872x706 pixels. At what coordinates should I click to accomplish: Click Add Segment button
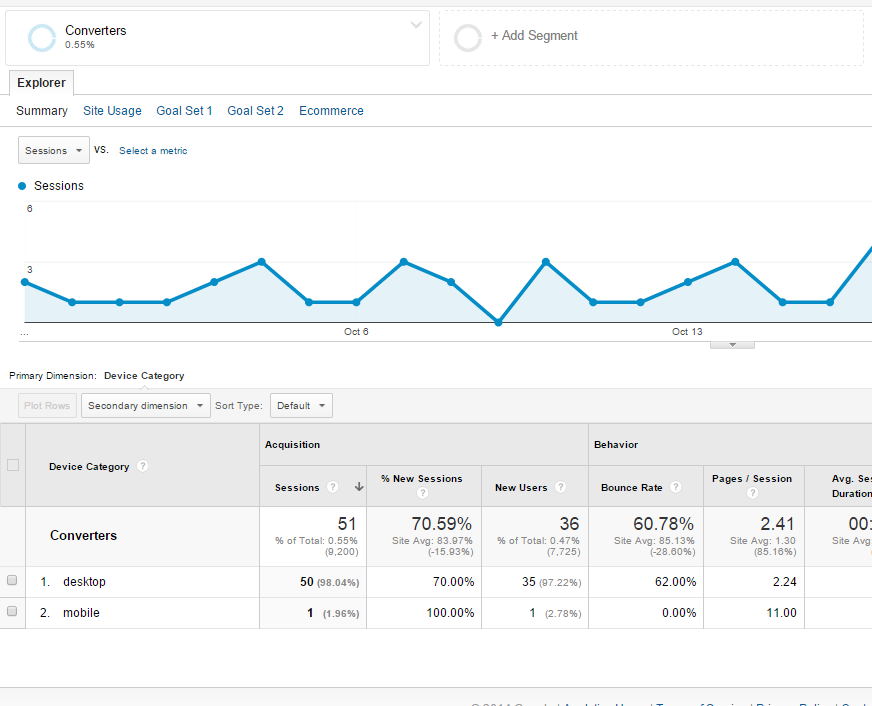[534, 36]
